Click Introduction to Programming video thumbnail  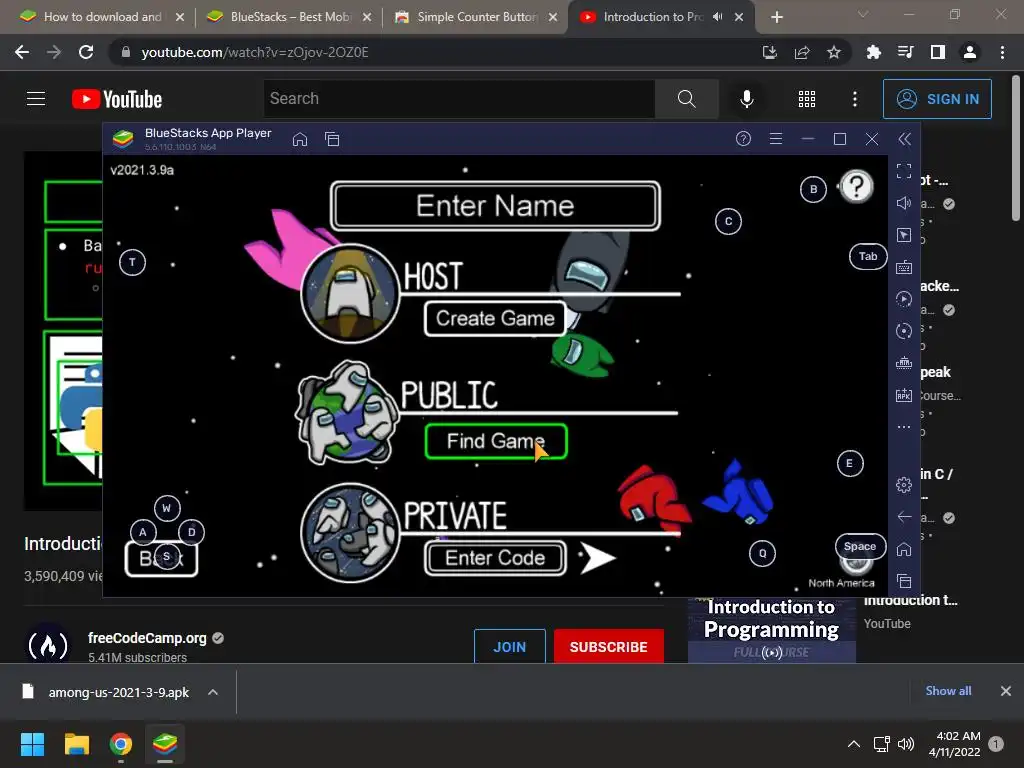771,630
